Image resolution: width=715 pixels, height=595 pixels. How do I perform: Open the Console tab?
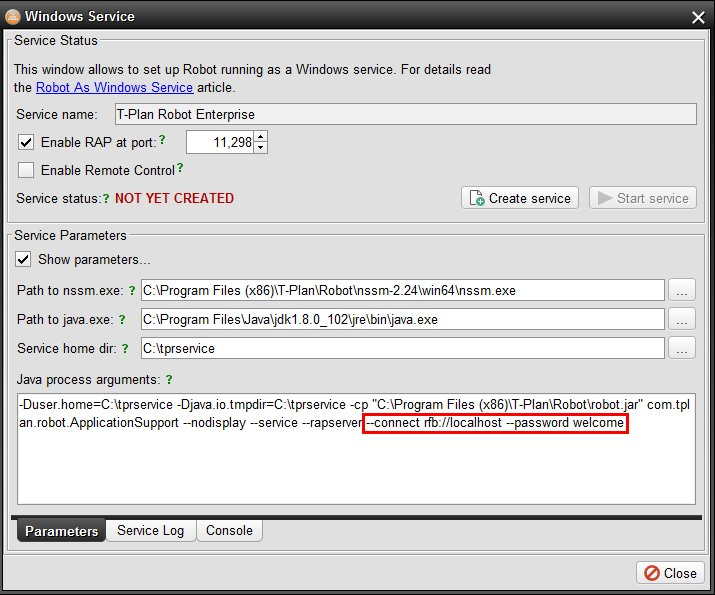coord(229,531)
